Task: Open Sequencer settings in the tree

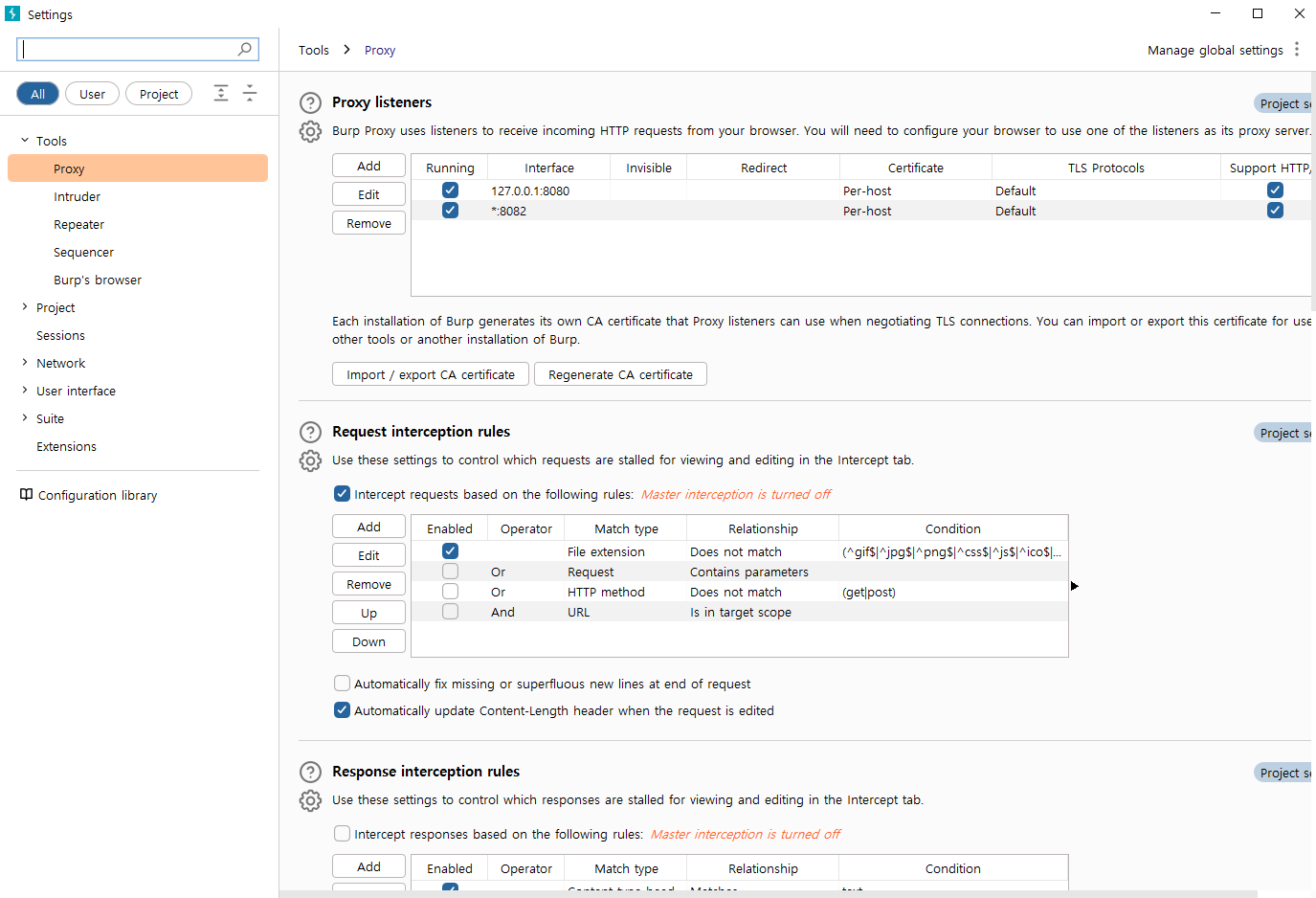Action: (84, 252)
